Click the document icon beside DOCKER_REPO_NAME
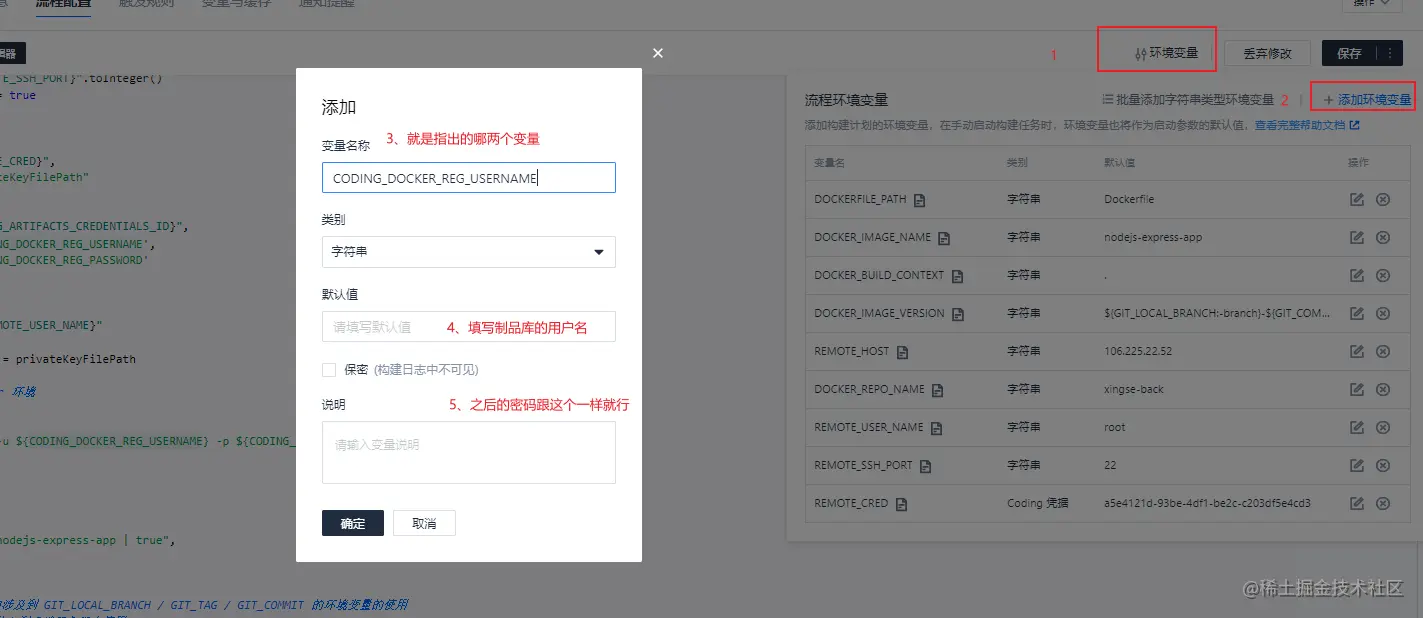Screen dimensions: 1423x618 coord(938,390)
